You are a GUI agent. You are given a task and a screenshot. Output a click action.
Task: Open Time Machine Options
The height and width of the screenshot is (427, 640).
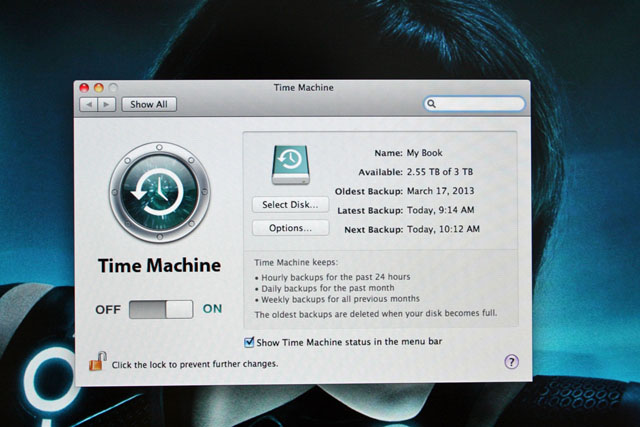point(290,228)
